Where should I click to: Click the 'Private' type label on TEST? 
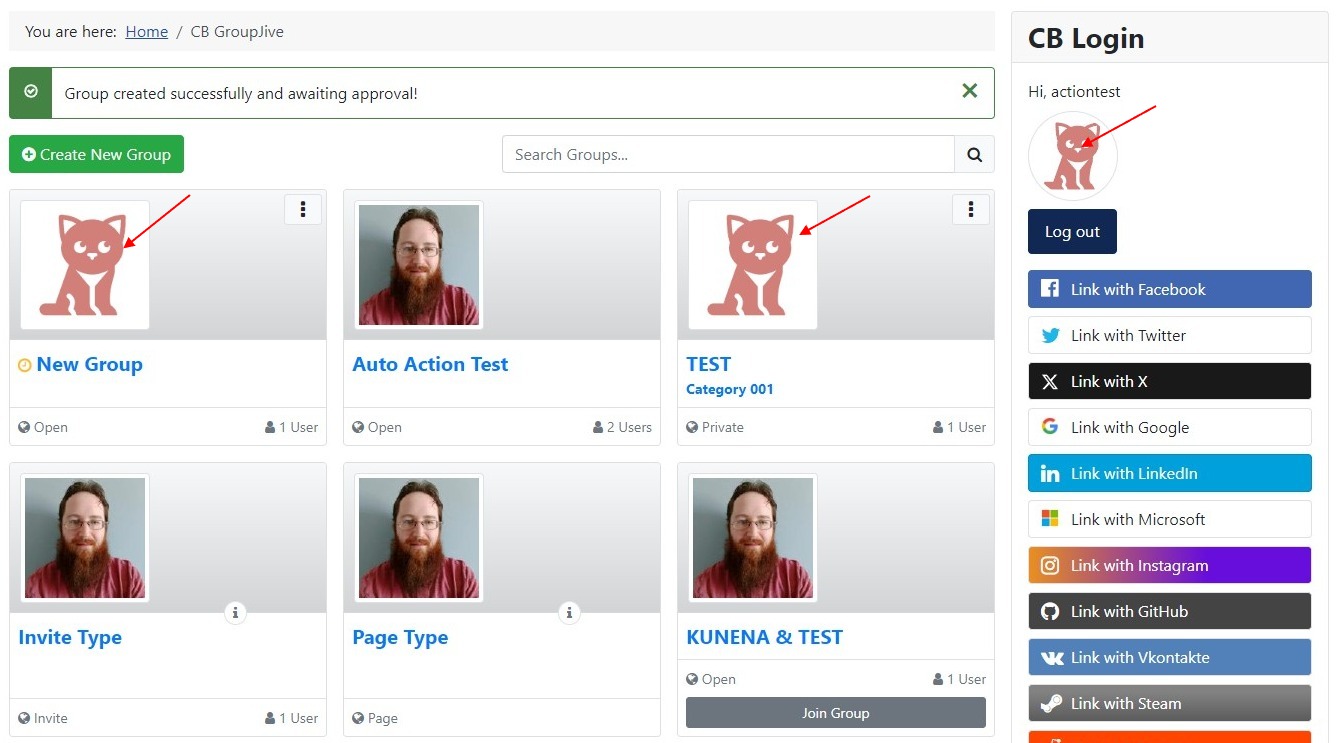[x=723, y=427]
